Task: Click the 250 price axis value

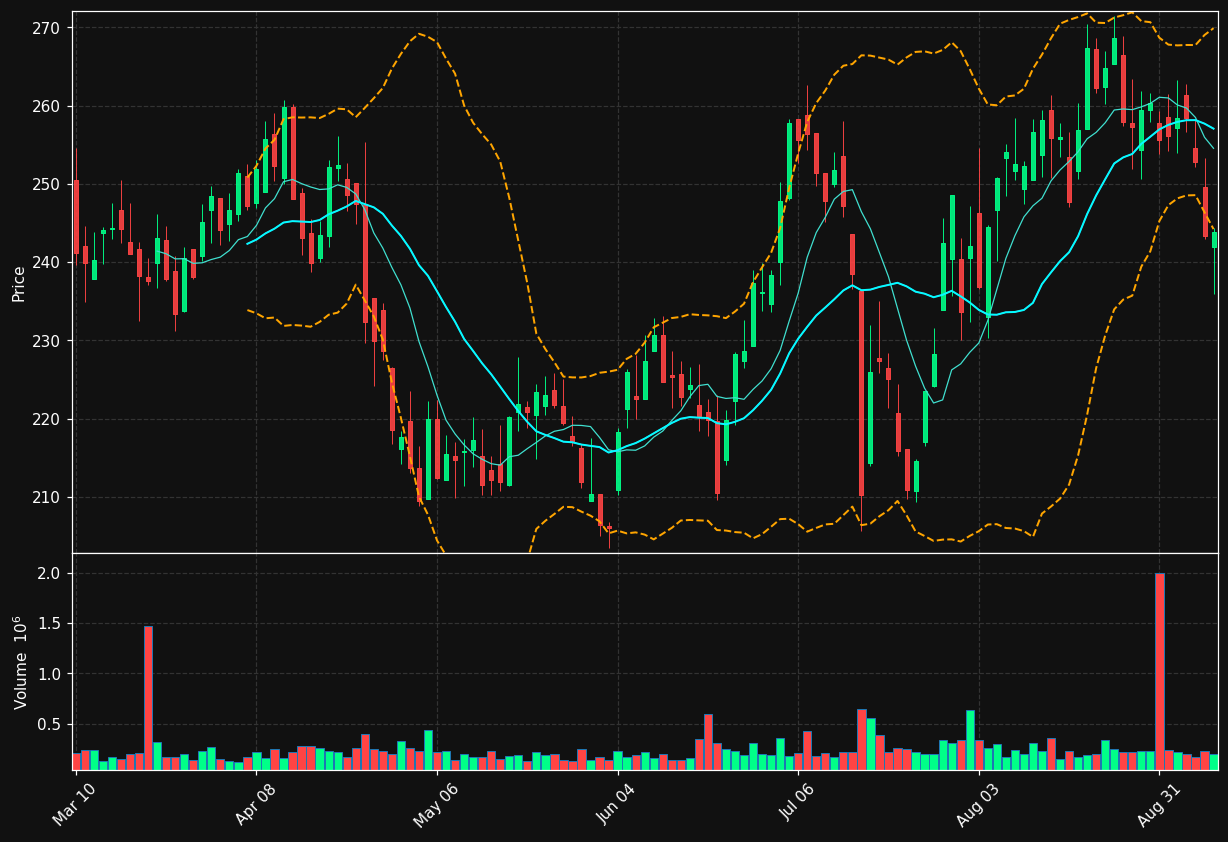Action: click(47, 184)
